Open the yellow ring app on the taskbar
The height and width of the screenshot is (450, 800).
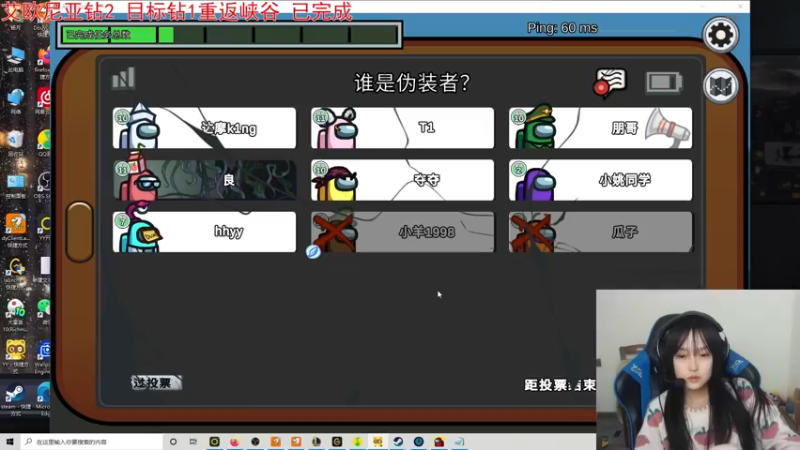pyautogui.click(x=214, y=442)
